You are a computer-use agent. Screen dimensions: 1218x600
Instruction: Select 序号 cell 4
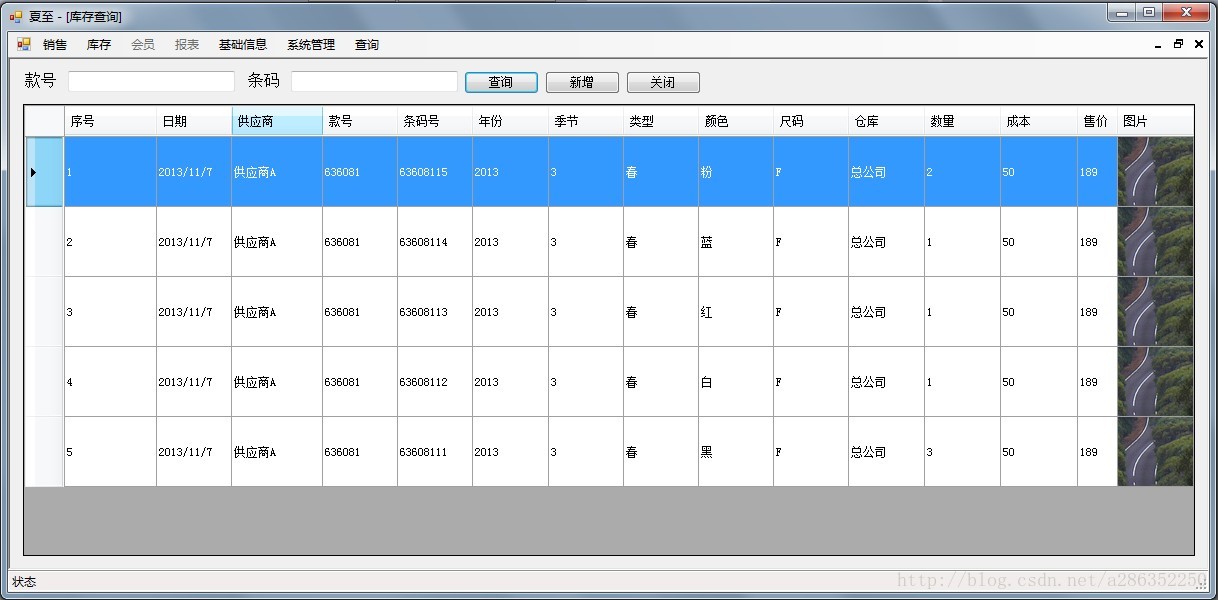pos(110,382)
